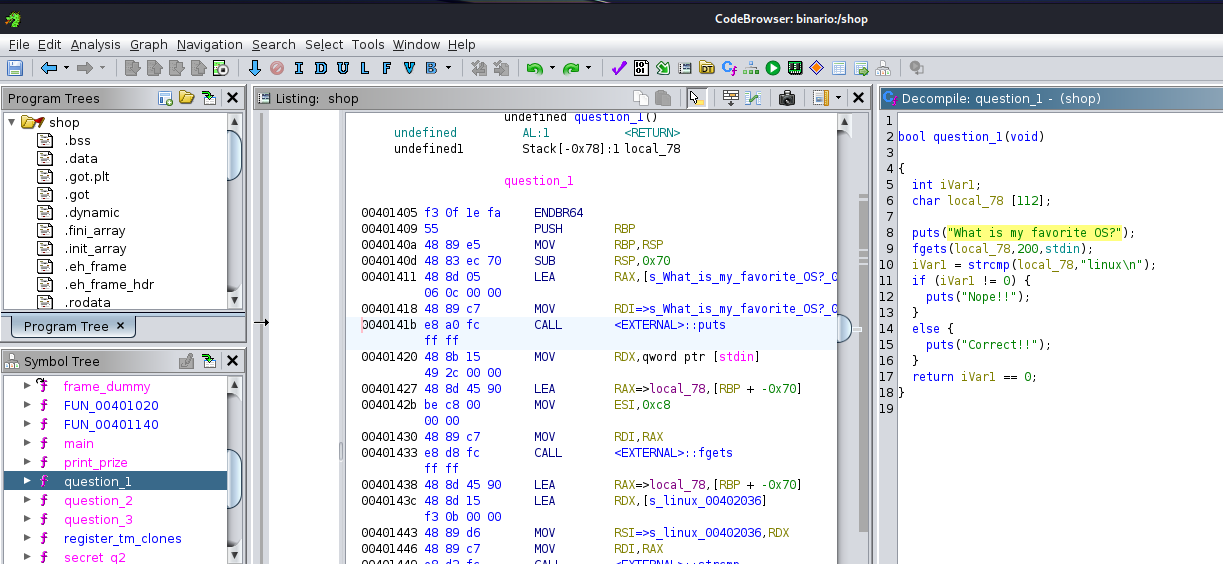The image size is (1223, 564).
Task: Click the Data Type Manager icon
Action: point(707,68)
